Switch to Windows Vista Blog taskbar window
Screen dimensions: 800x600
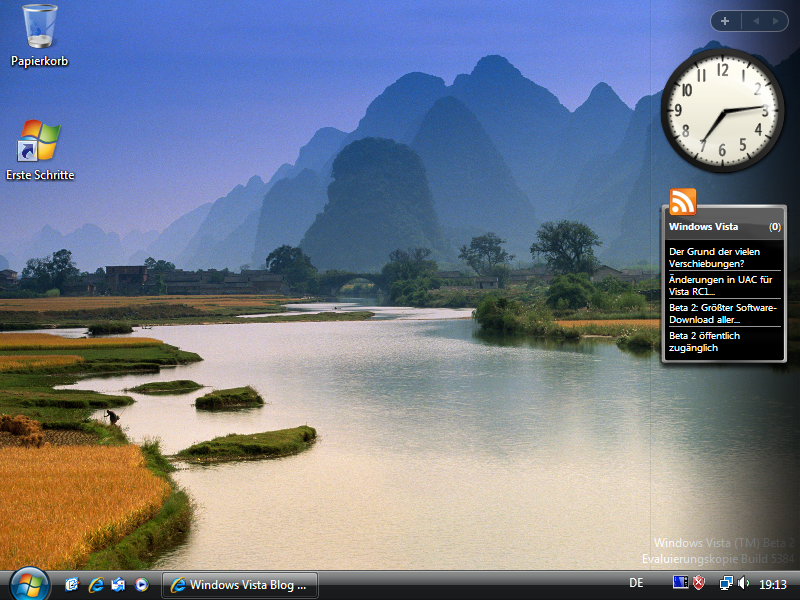(x=240, y=584)
